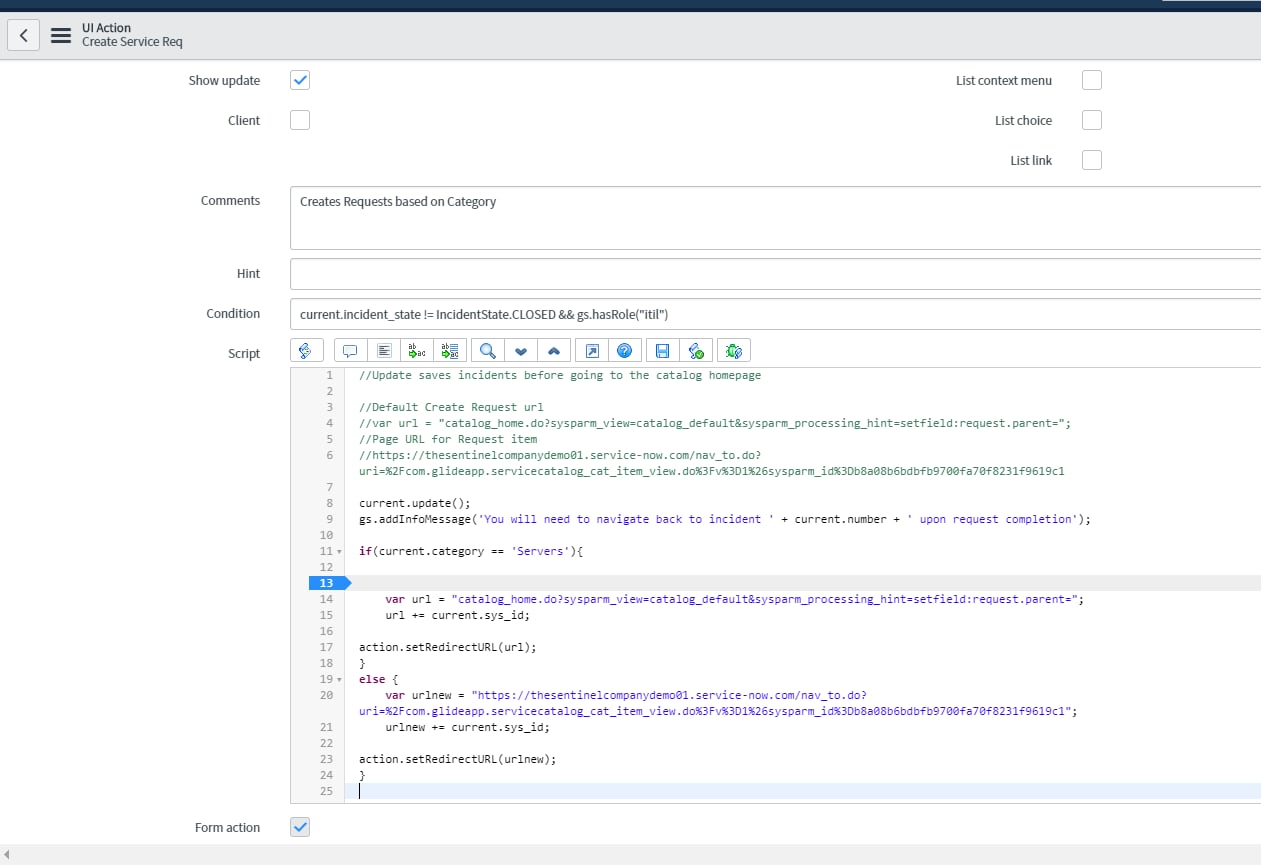Run the script syntax check icon
This screenshot has height=867, width=1261.
tap(696, 350)
